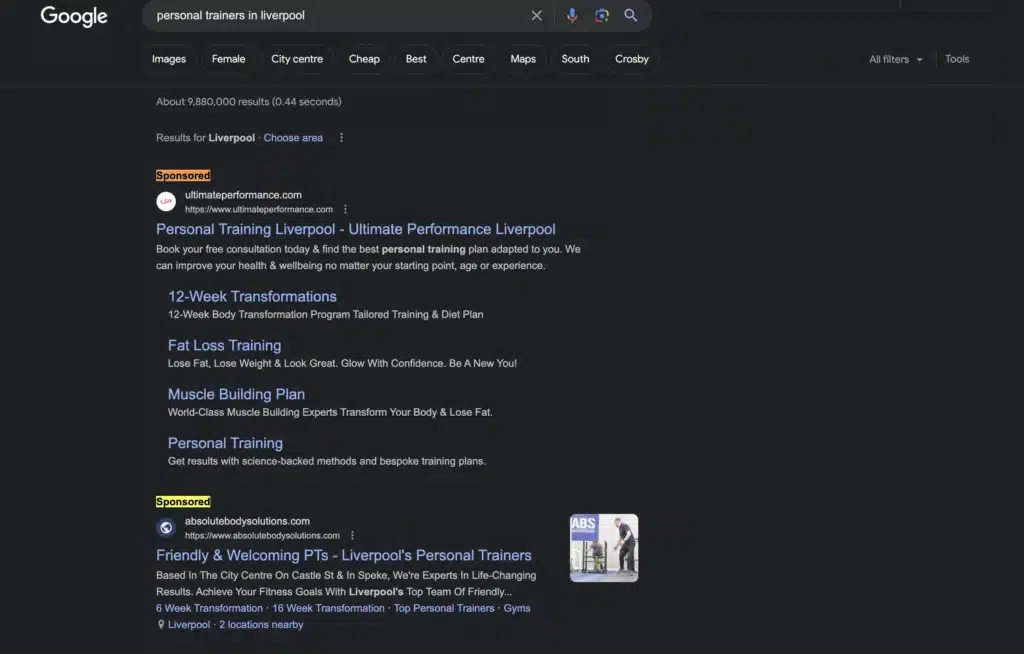Select the Crosby filter chip
1024x654 pixels.
(631, 59)
